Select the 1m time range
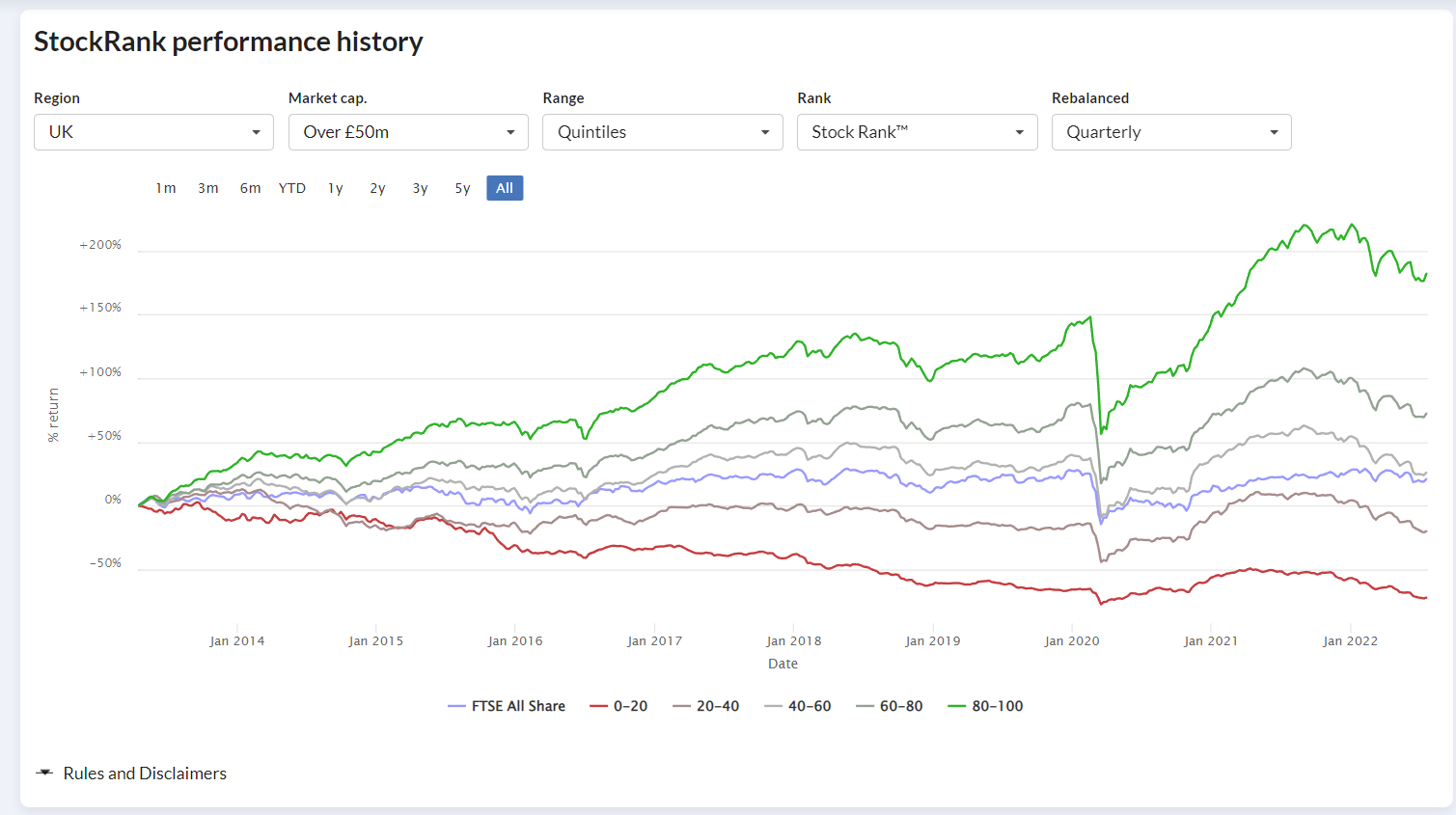The image size is (1456, 815). (166, 188)
